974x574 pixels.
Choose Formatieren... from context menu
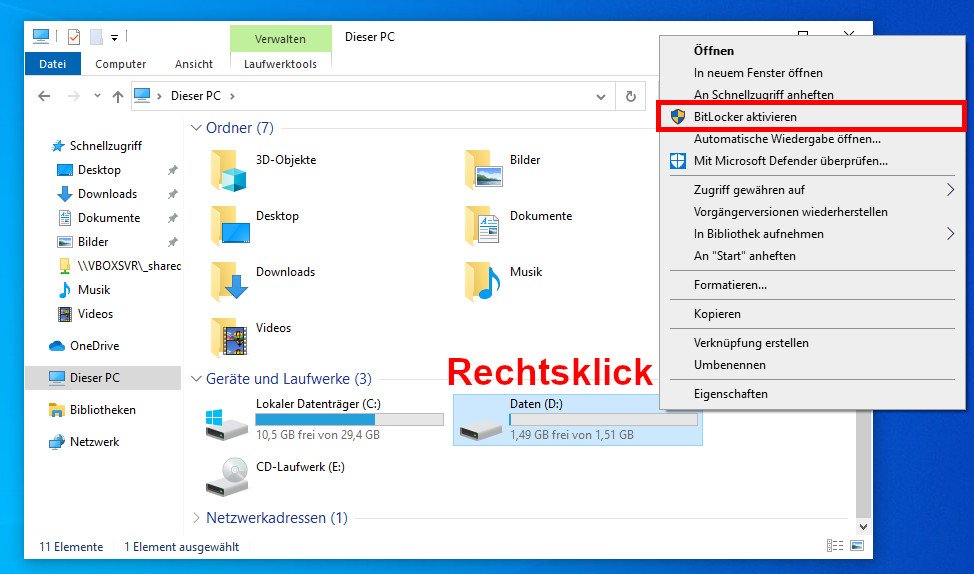pos(812,285)
